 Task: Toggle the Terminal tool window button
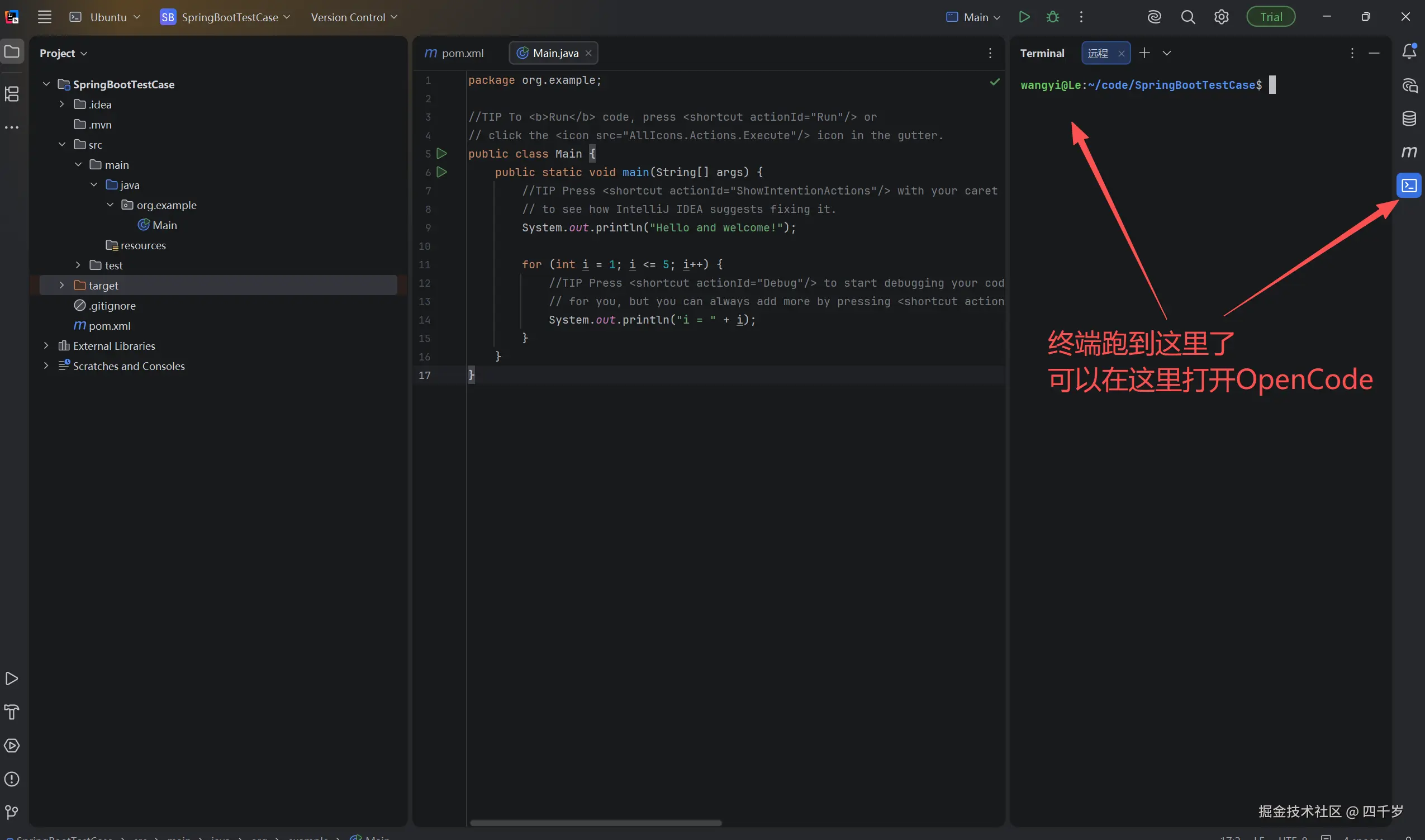tap(1409, 185)
